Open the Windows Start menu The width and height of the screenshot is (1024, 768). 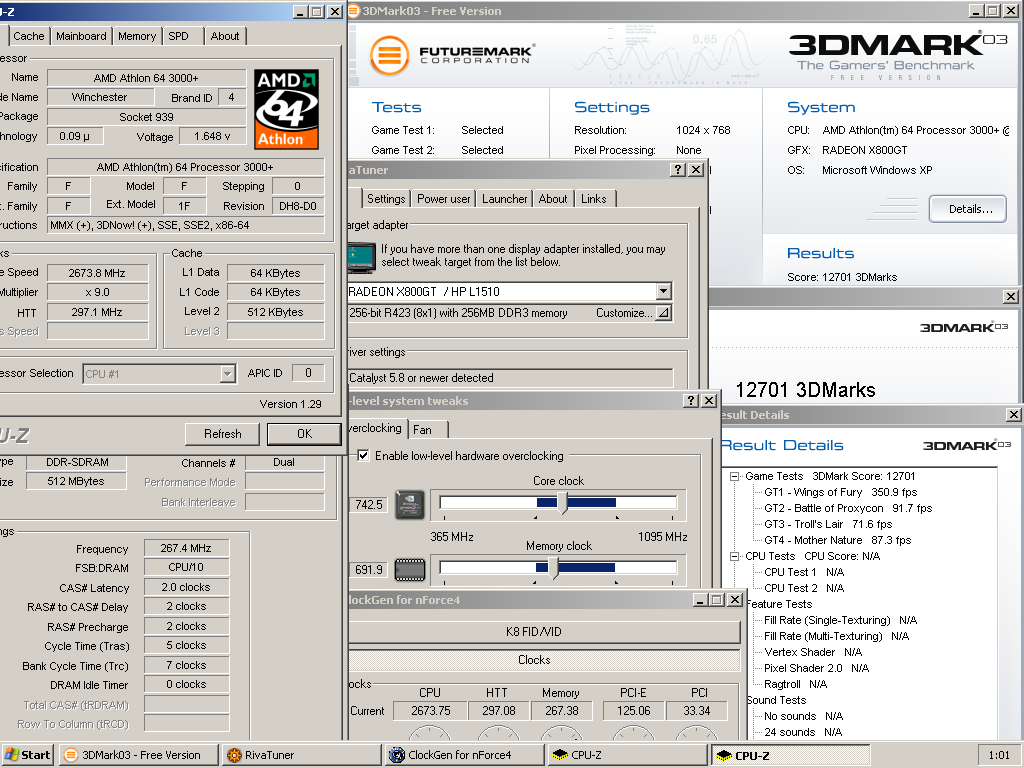coord(27,755)
